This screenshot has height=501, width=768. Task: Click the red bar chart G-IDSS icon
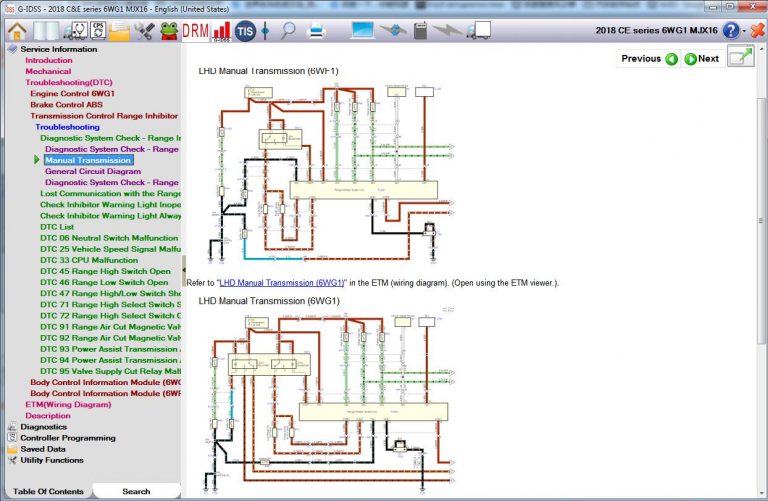click(x=222, y=30)
